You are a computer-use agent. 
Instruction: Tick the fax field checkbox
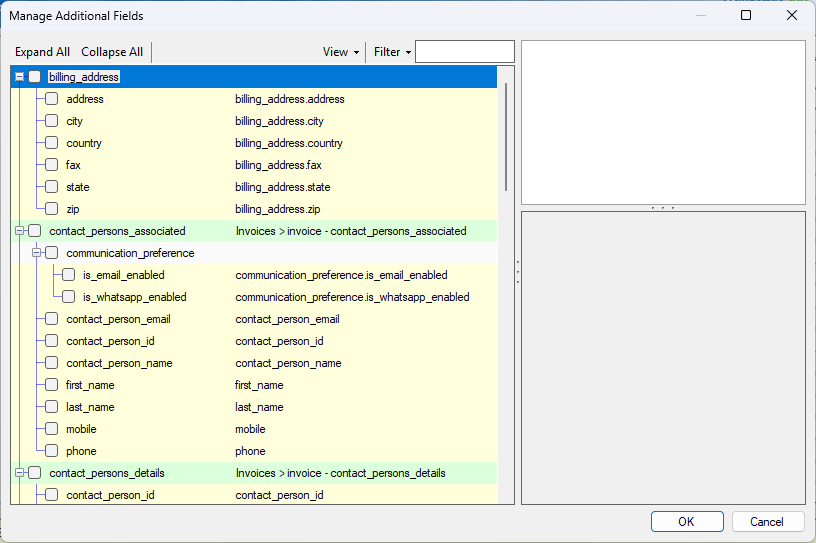[x=52, y=165]
